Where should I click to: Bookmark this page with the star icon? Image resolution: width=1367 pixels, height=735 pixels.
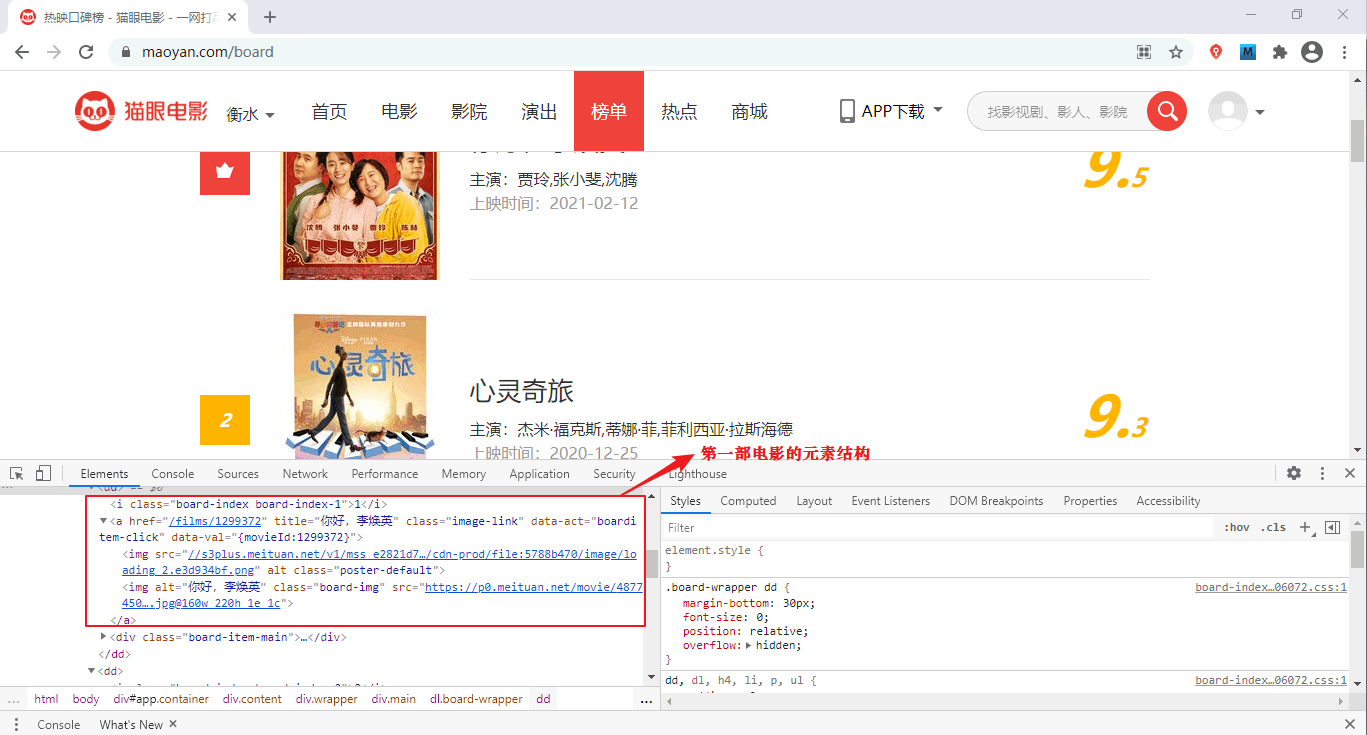click(x=1176, y=52)
